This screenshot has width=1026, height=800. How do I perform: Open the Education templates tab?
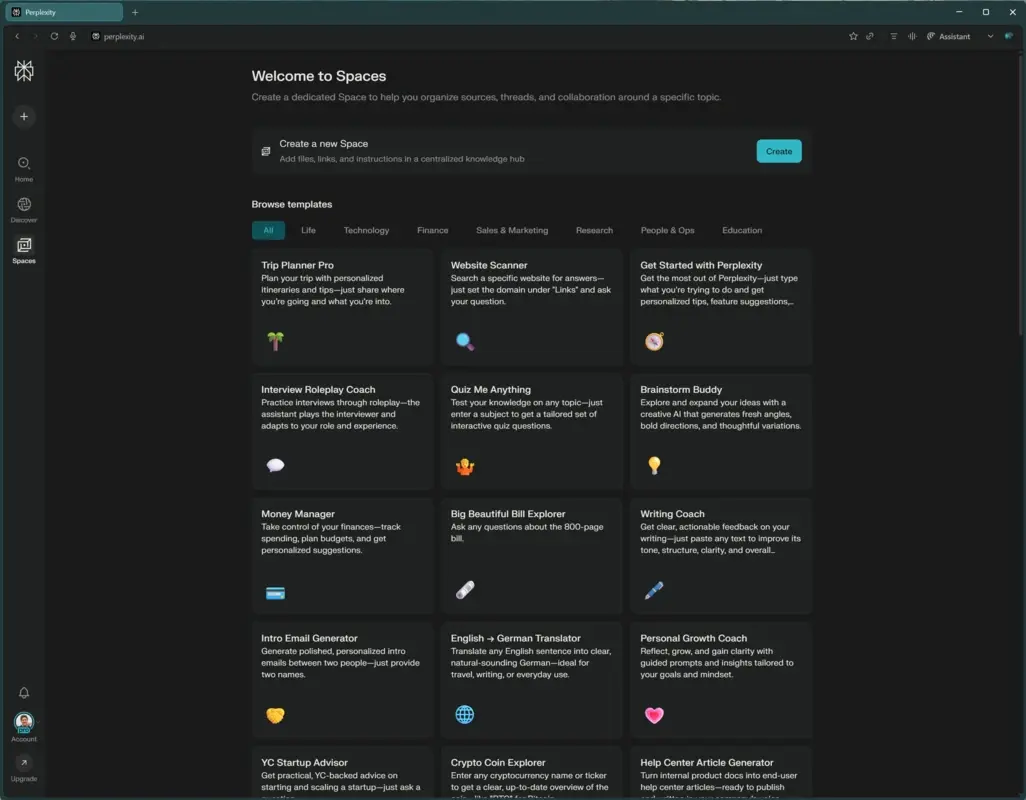pos(741,230)
